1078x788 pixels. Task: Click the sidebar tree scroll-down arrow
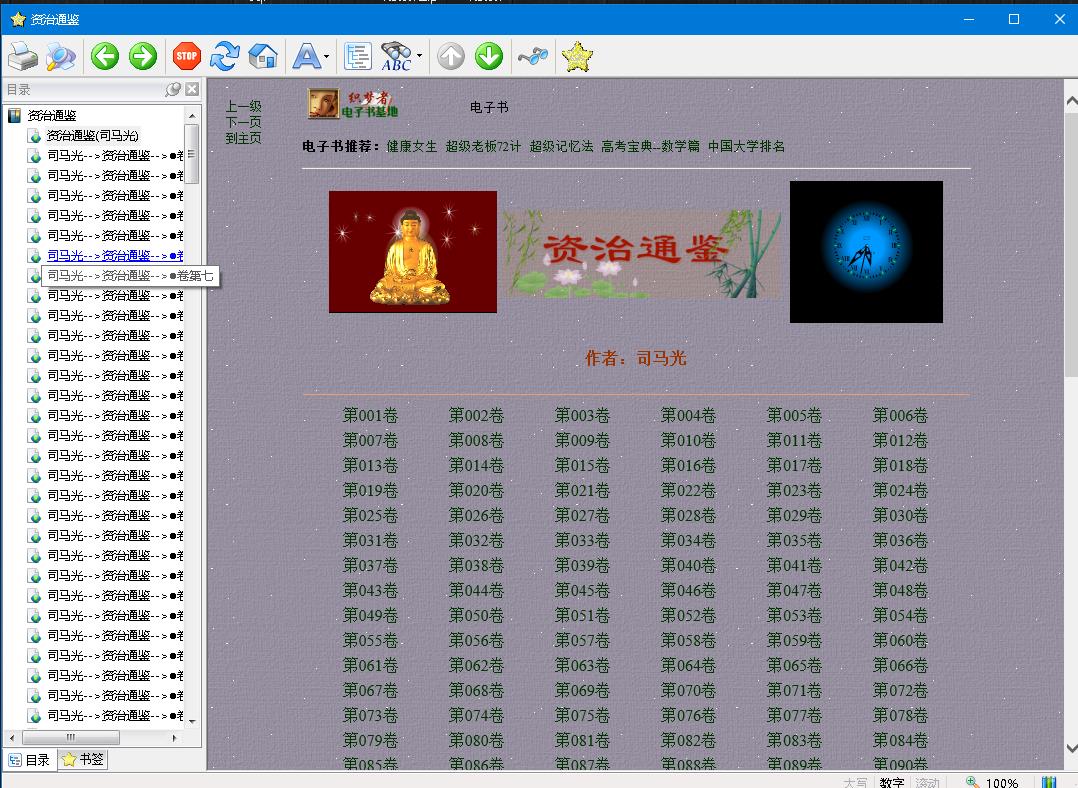pyautogui.click(x=192, y=721)
